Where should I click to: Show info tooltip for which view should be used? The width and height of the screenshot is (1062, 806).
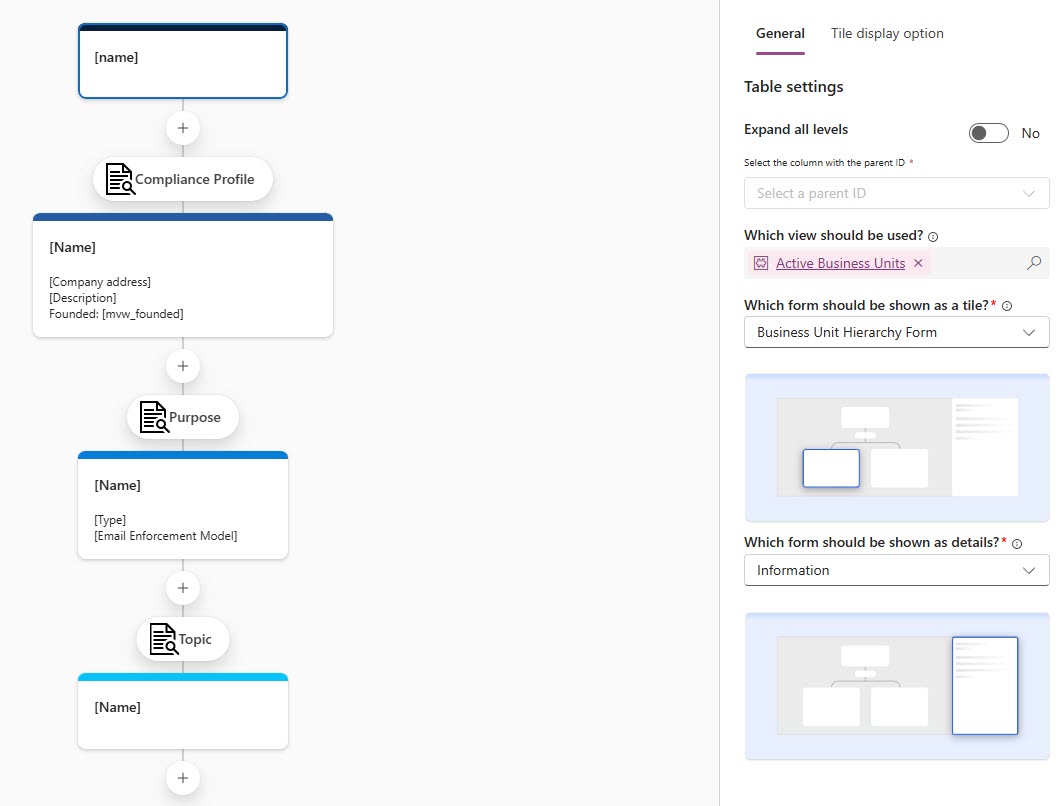[x=933, y=237]
